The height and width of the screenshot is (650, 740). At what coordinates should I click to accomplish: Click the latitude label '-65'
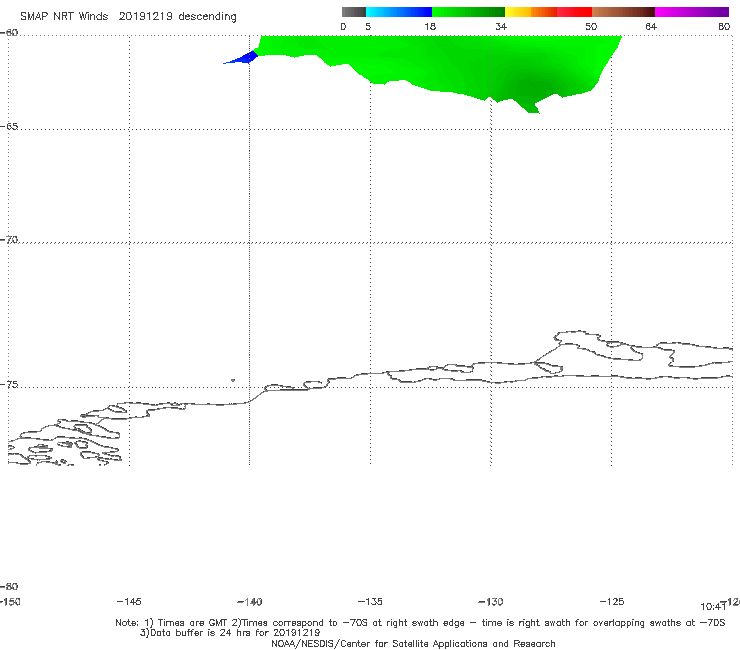click(x=9, y=127)
